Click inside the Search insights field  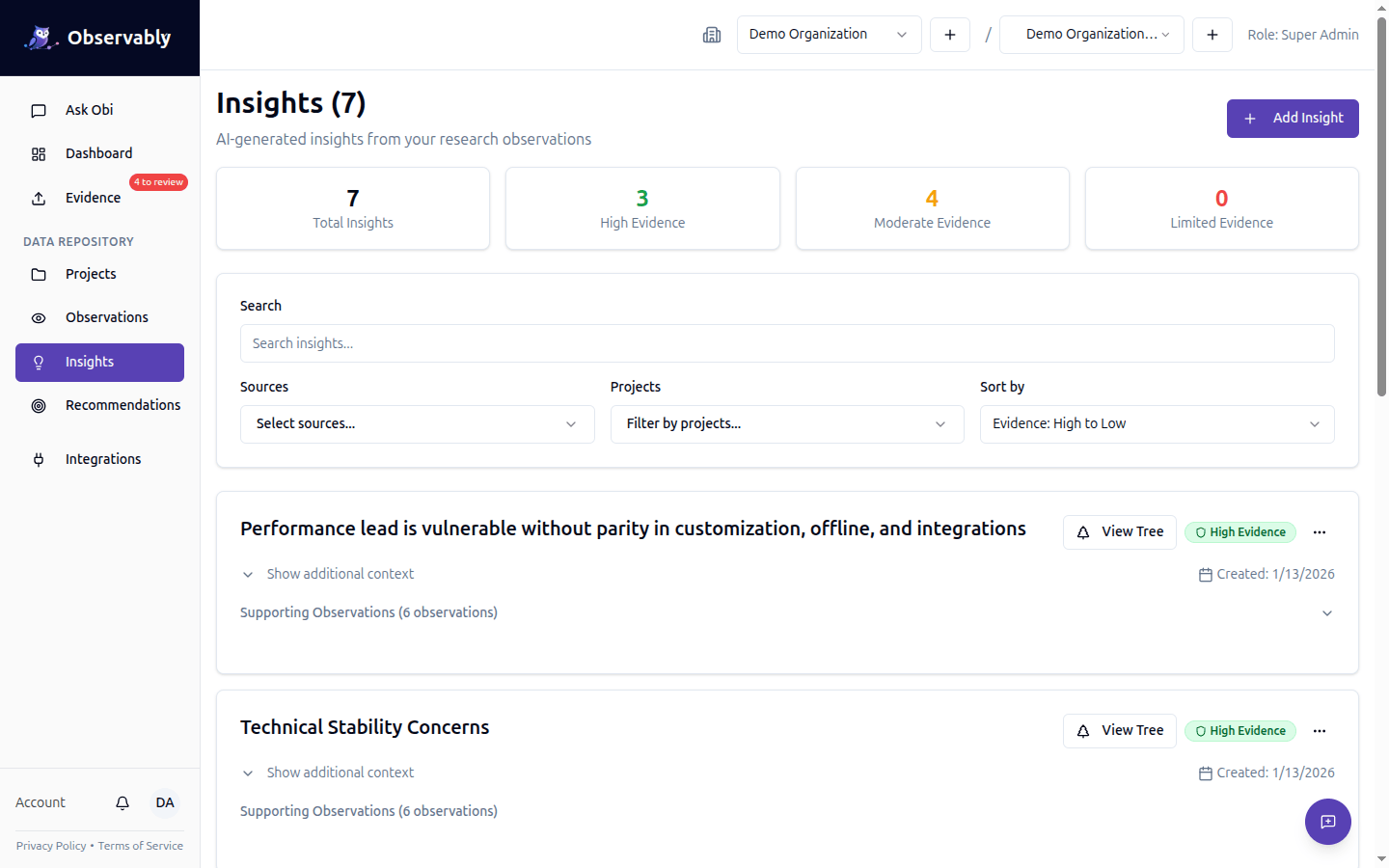click(x=786, y=343)
